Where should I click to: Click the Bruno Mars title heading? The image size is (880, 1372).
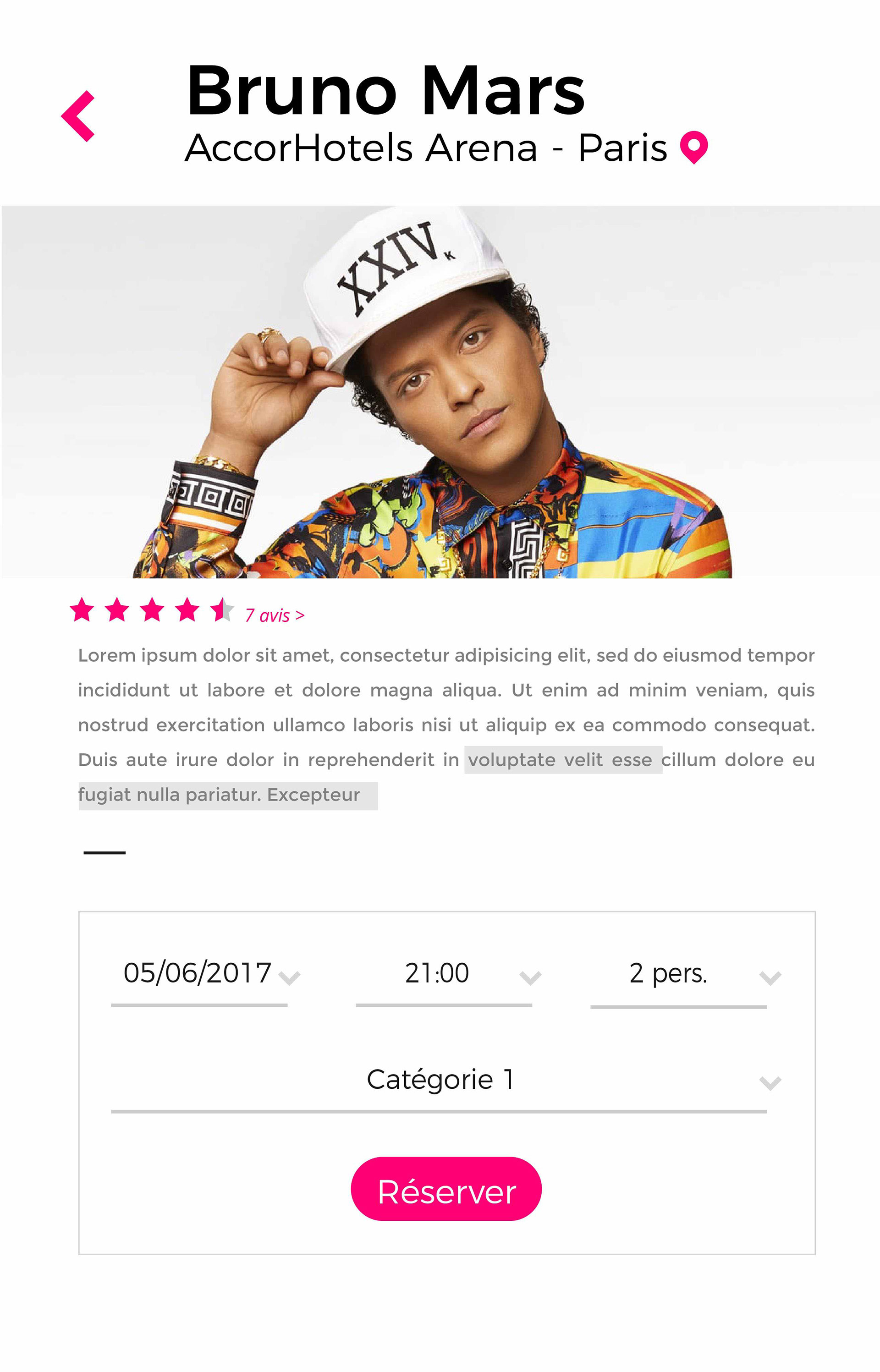pos(386,90)
